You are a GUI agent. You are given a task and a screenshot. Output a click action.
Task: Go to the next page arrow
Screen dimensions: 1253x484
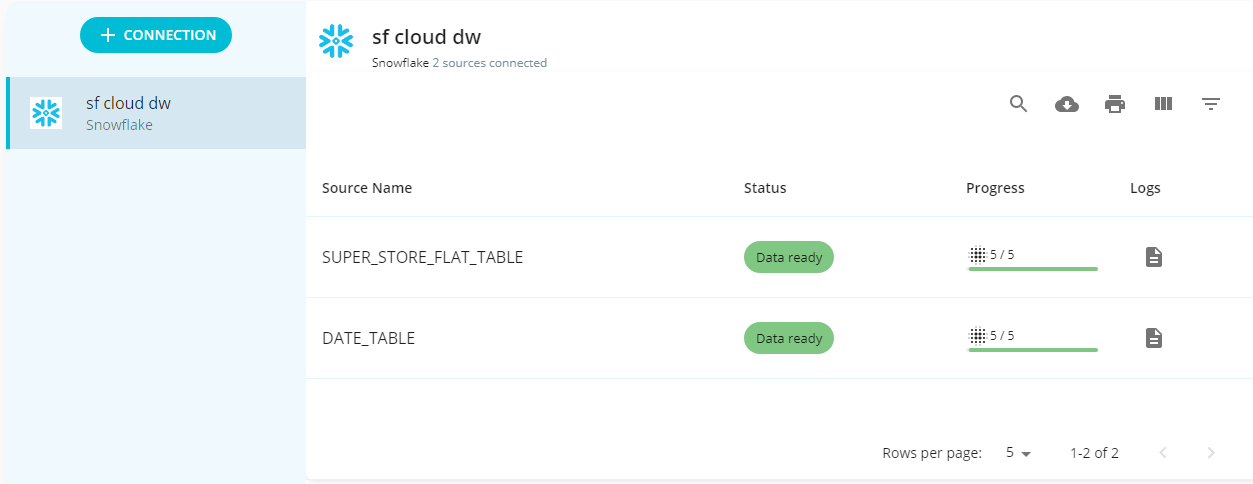1211,453
